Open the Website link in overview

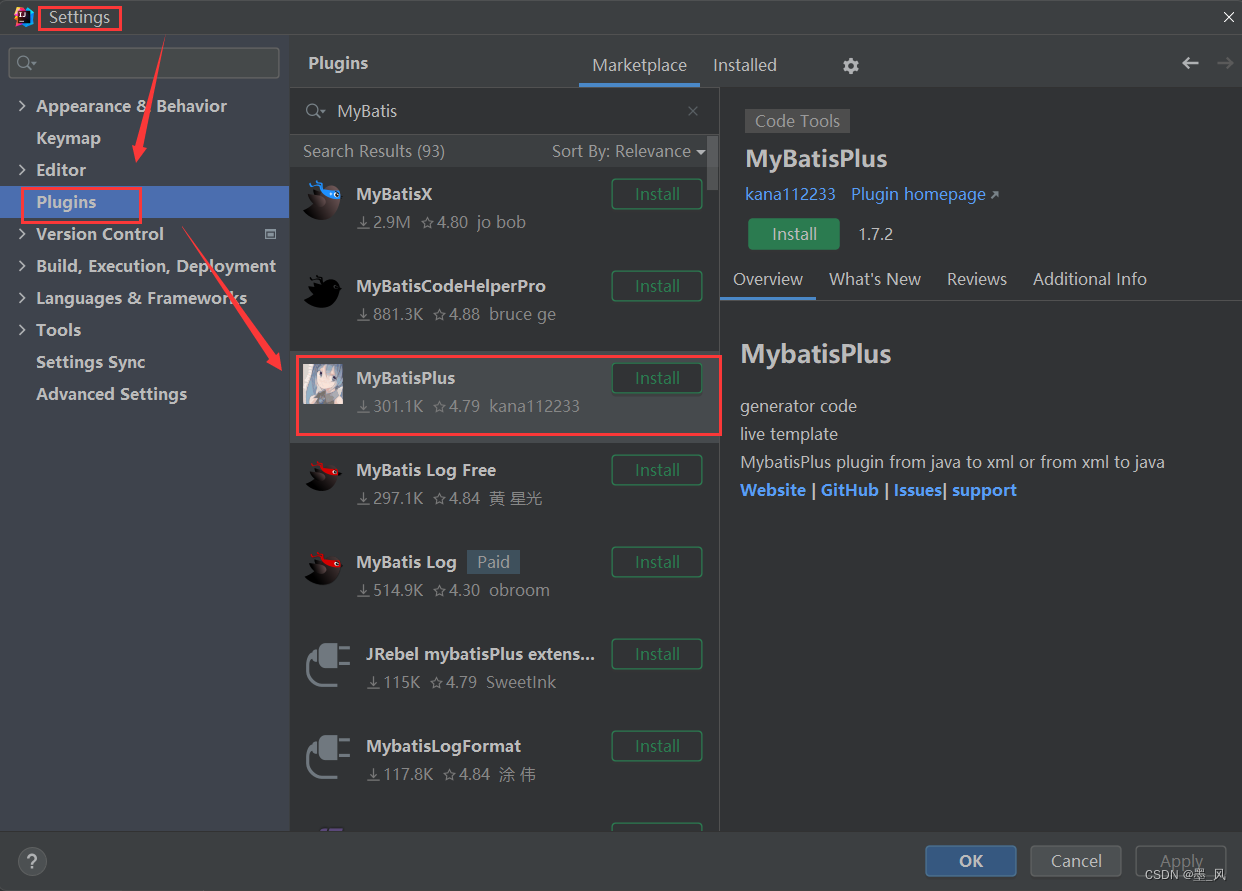773,490
